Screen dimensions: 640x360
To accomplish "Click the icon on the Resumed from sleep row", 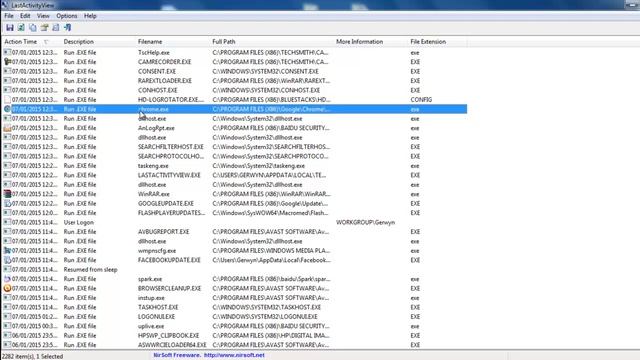I will [x=7, y=269].
